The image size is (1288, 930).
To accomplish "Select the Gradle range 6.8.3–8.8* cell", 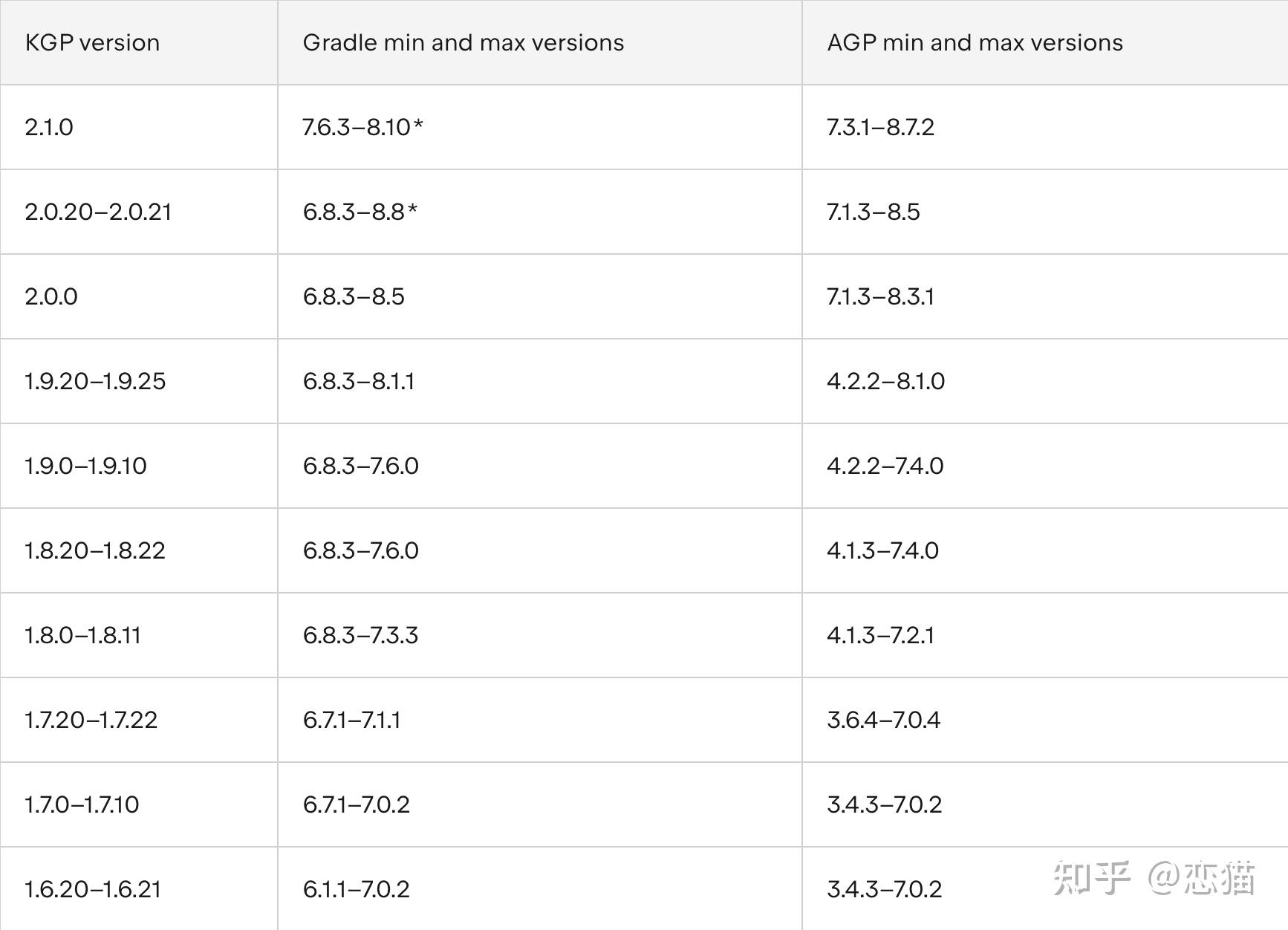I will click(360, 212).
